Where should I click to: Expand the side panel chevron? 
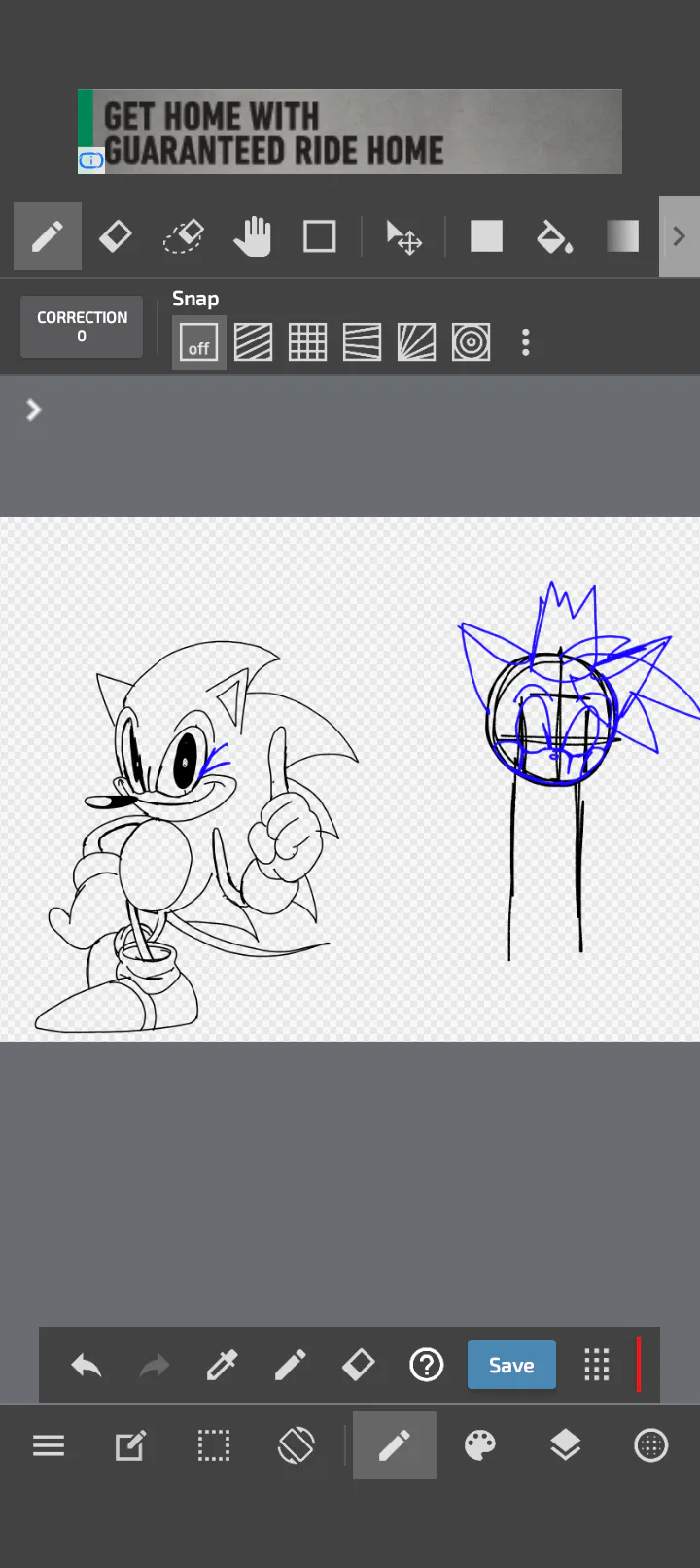(34, 410)
